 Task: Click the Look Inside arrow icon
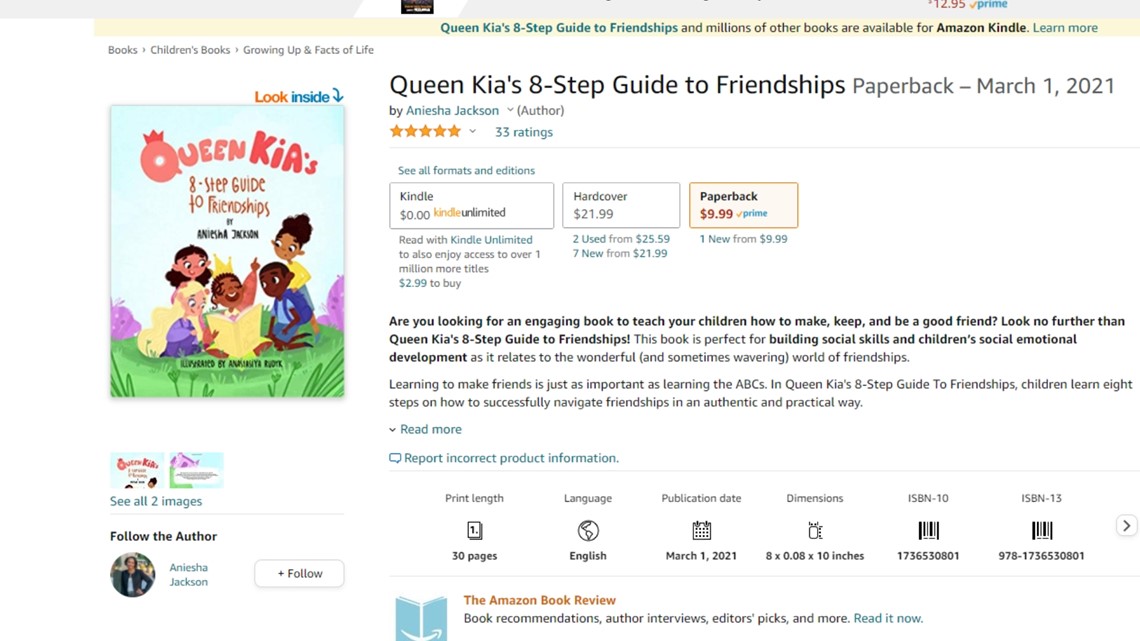point(339,96)
